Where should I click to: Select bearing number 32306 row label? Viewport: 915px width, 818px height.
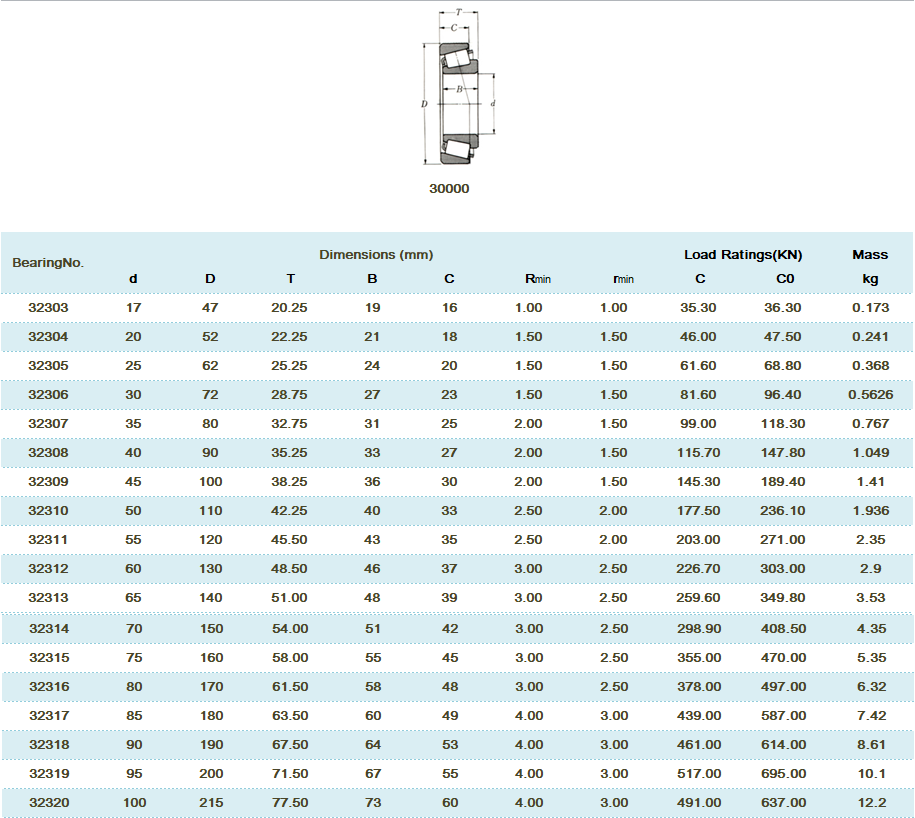[48, 395]
